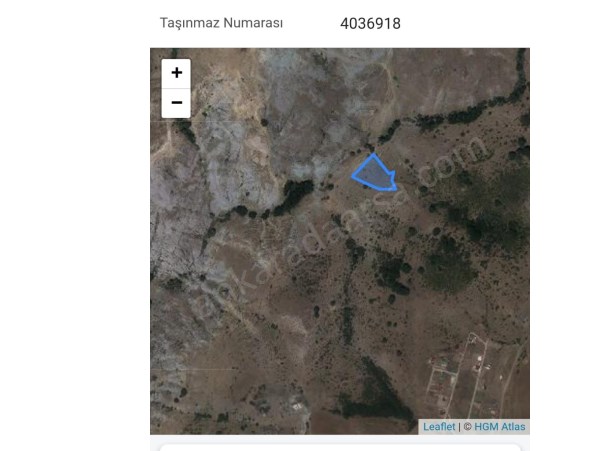Screen dimensions: 601x451
Task: Zoom in the map with the plus button
Action: tap(176, 74)
